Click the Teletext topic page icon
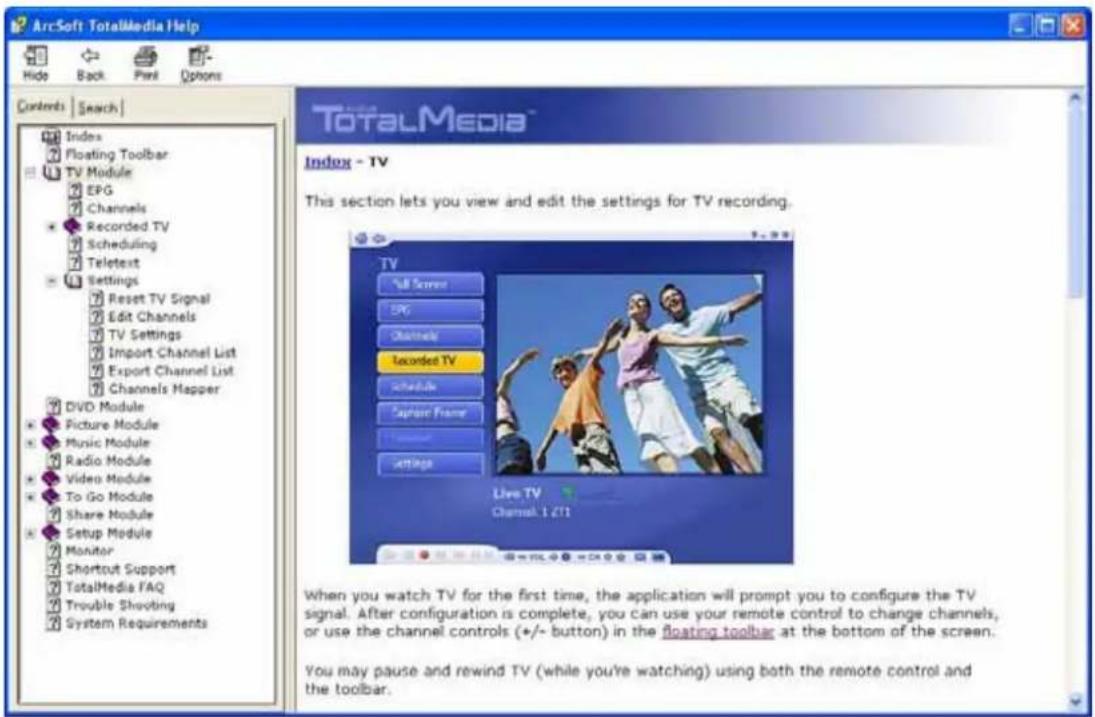 point(75,263)
